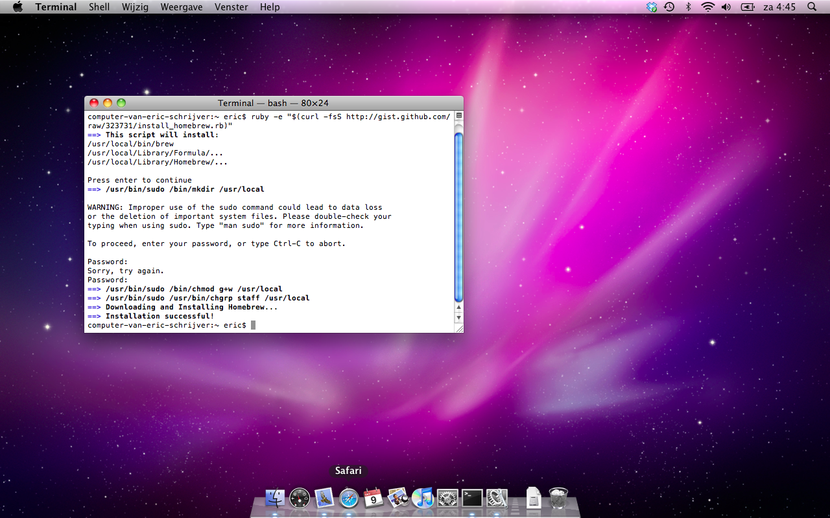Launch Dashboard from the Dock
The height and width of the screenshot is (518, 830).
click(x=300, y=498)
